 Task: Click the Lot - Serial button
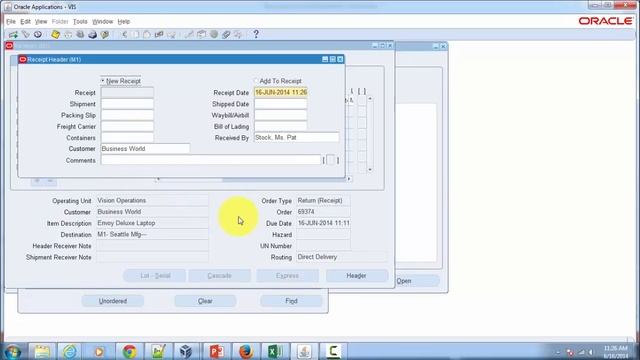coord(155,276)
